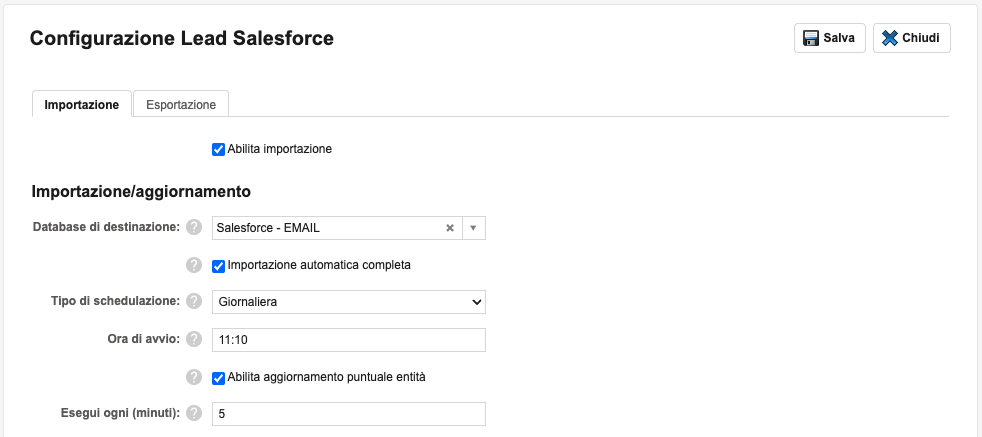
Task: Click the Salva save button
Action: pos(830,38)
